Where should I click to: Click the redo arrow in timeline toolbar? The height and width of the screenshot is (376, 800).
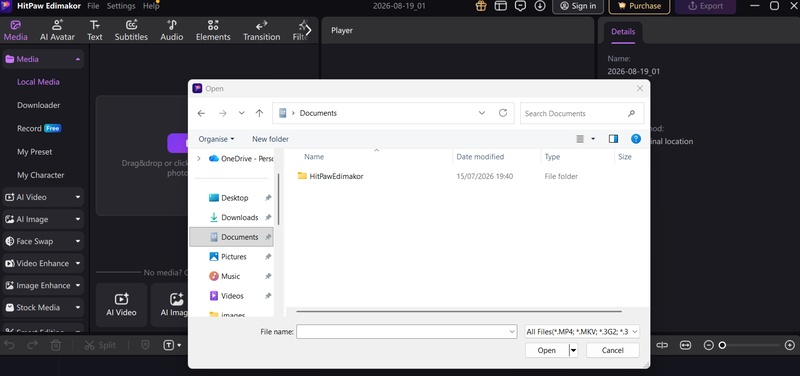tap(32, 345)
